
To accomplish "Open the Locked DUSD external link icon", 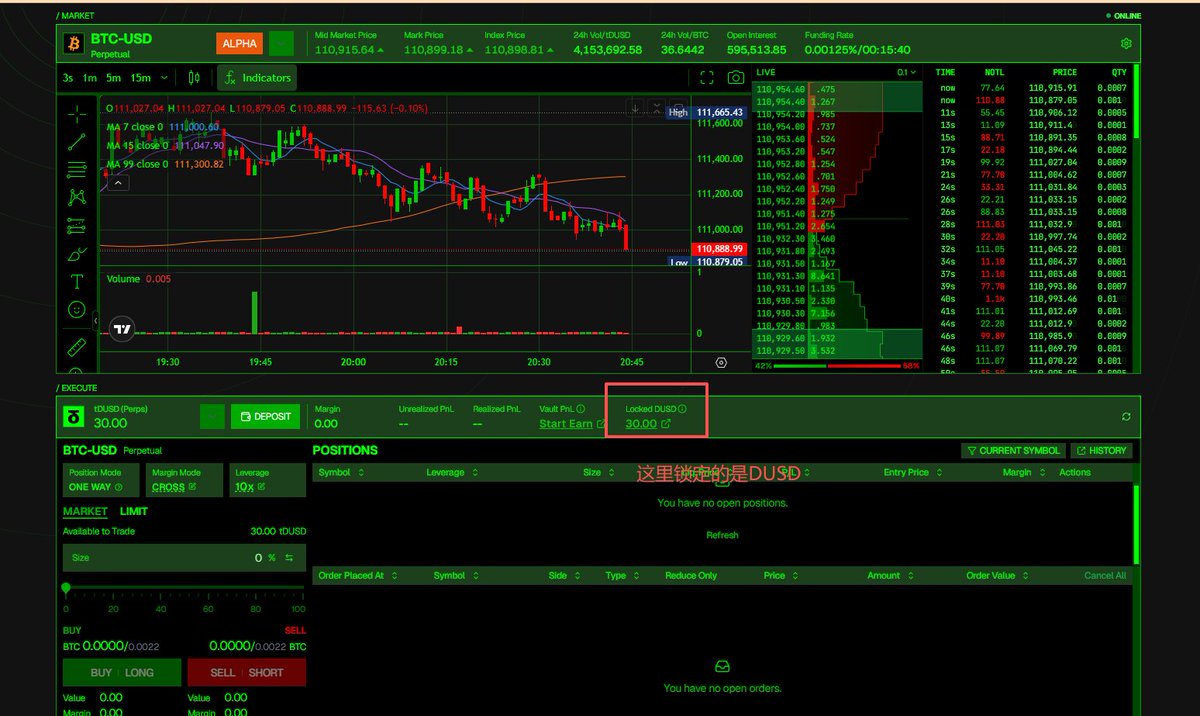I will coord(666,424).
